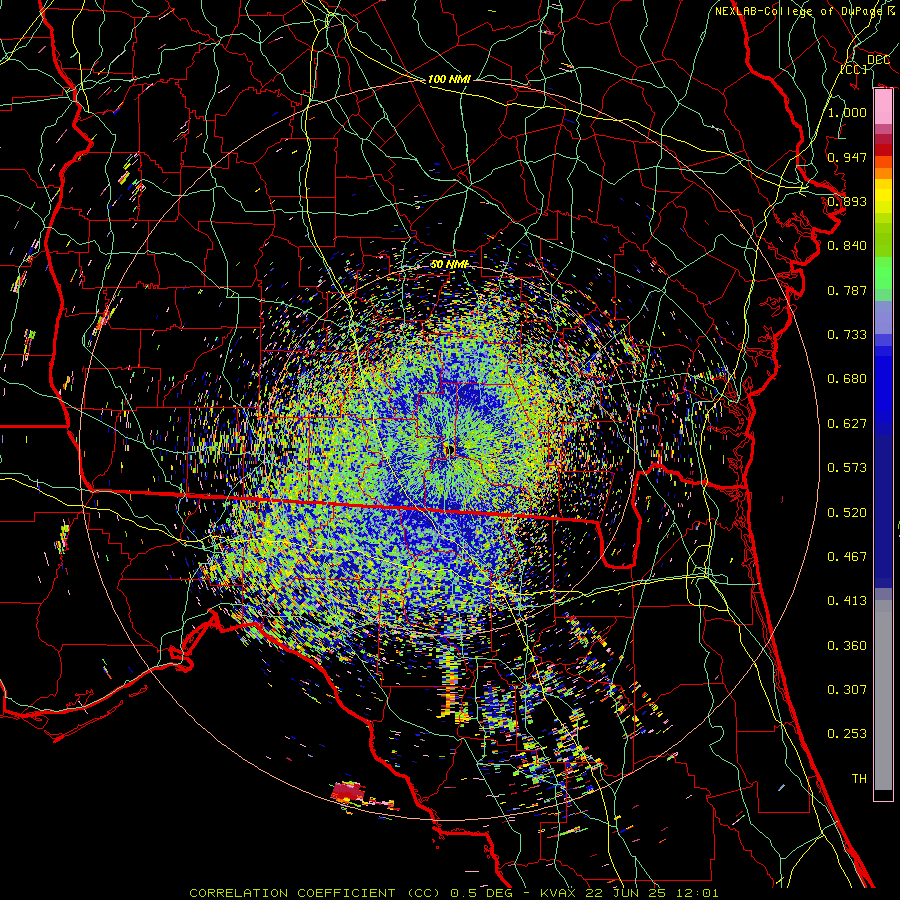
Task: Select the 0.733 scale value
Action: [x=847, y=335]
